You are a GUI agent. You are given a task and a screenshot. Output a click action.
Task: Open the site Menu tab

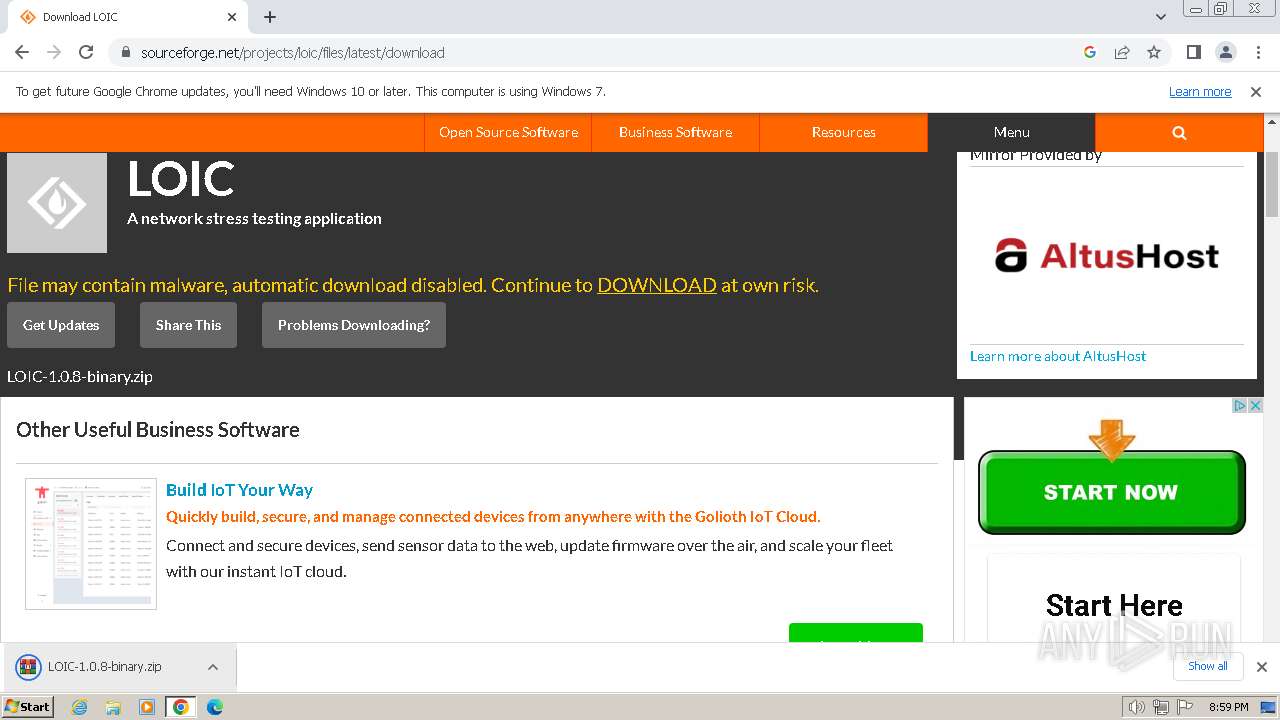1011,132
